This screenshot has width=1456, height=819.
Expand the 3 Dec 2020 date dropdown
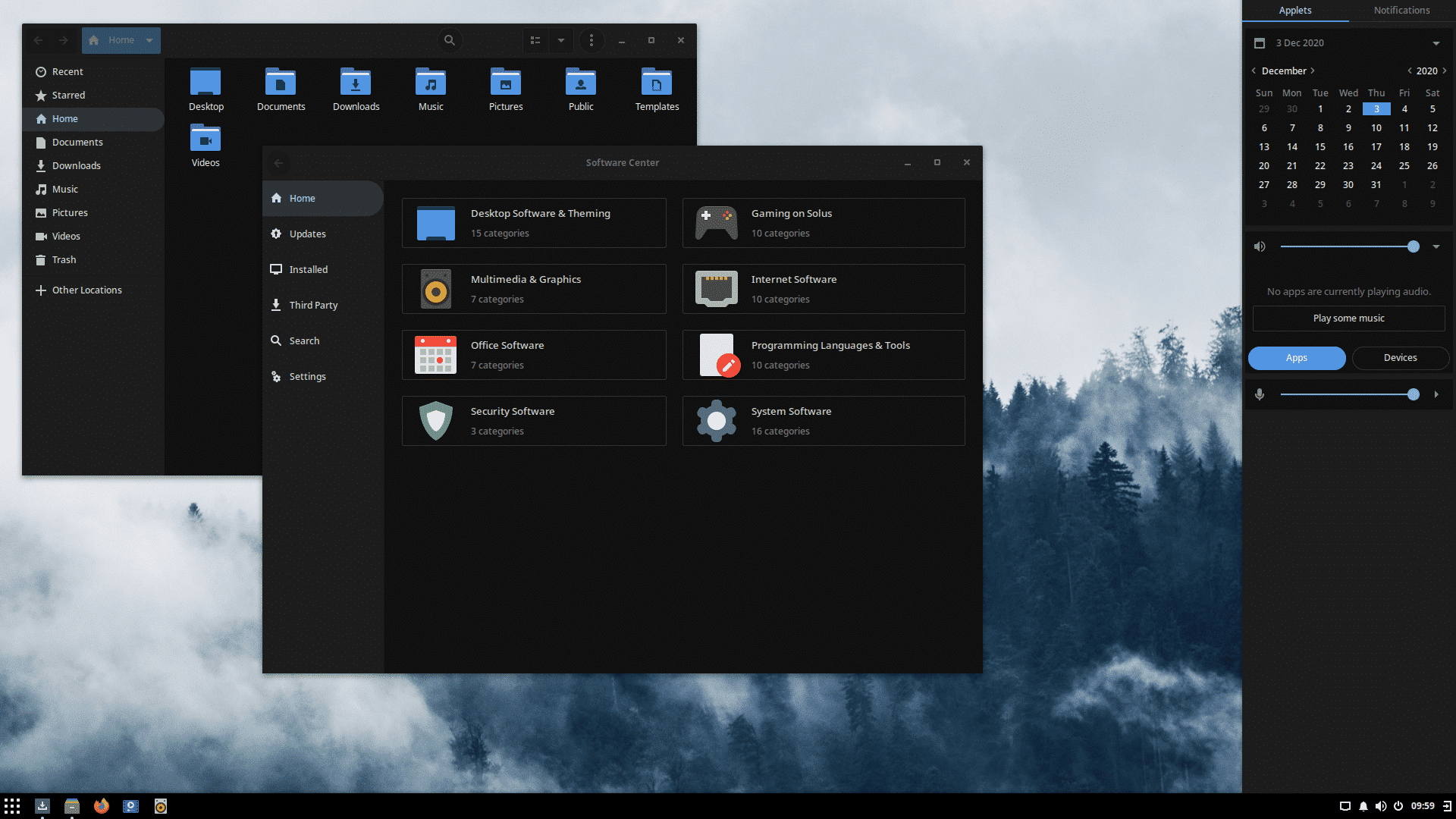(x=1436, y=43)
